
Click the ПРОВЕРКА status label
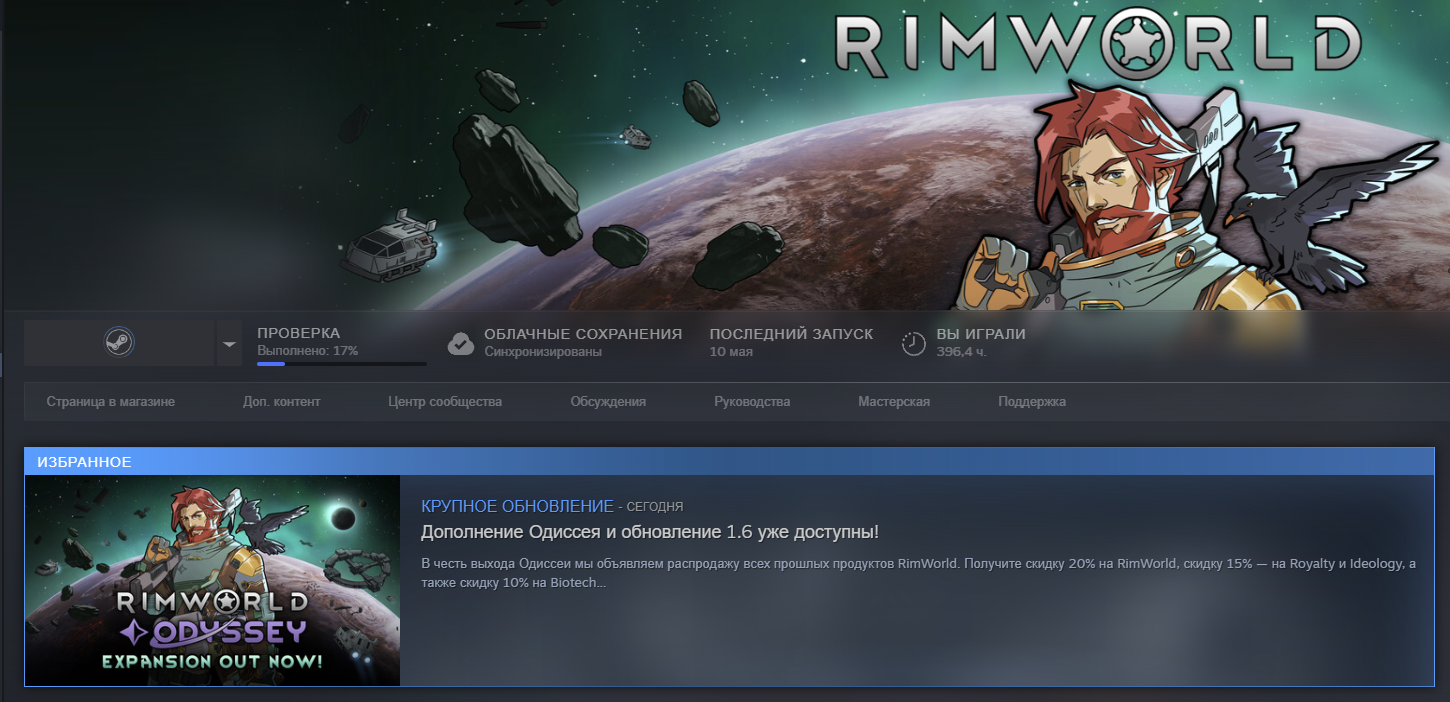point(299,333)
